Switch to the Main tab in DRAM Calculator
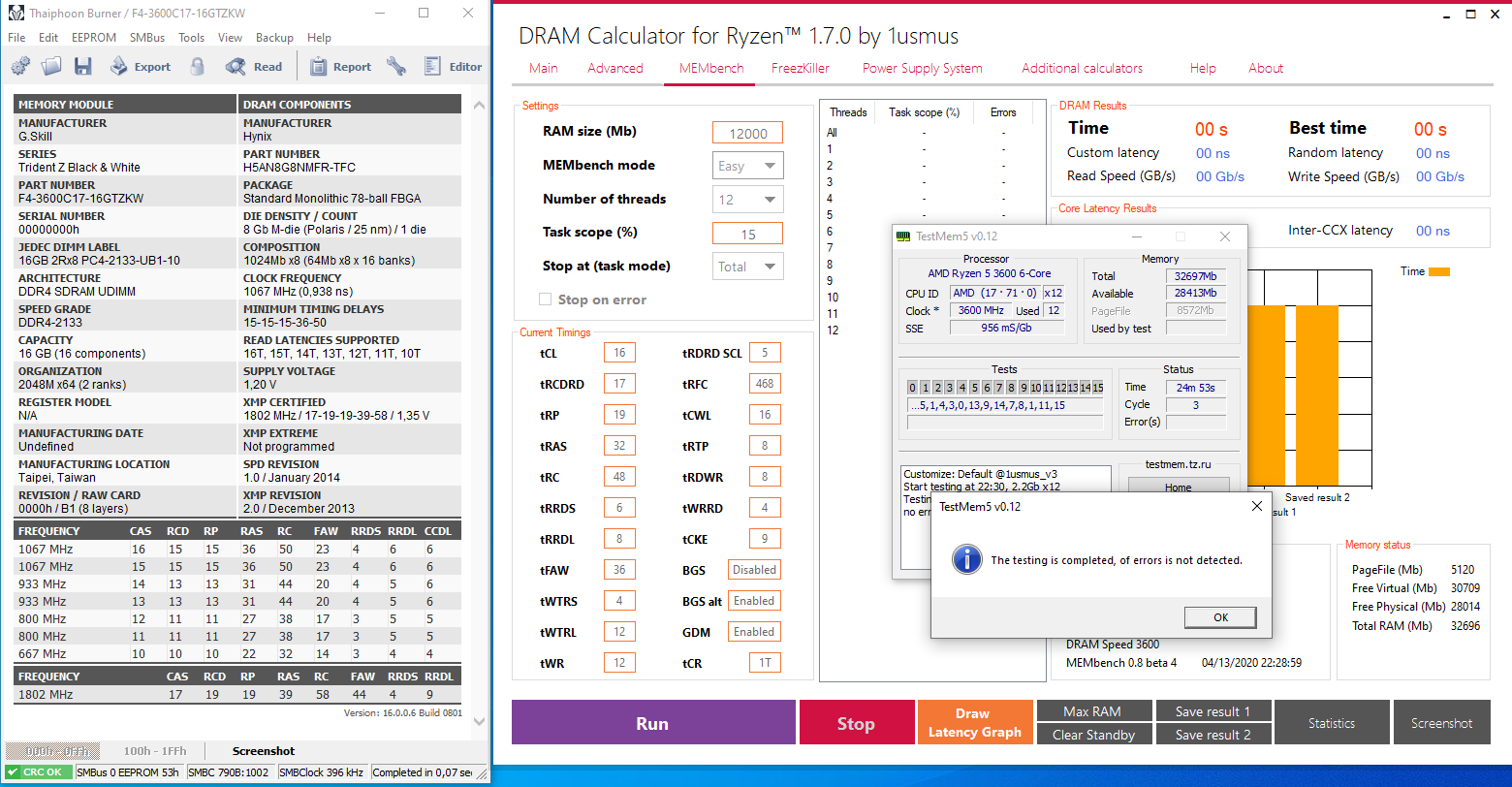Viewport: 1512px width, 787px height. pyautogui.click(x=544, y=68)
